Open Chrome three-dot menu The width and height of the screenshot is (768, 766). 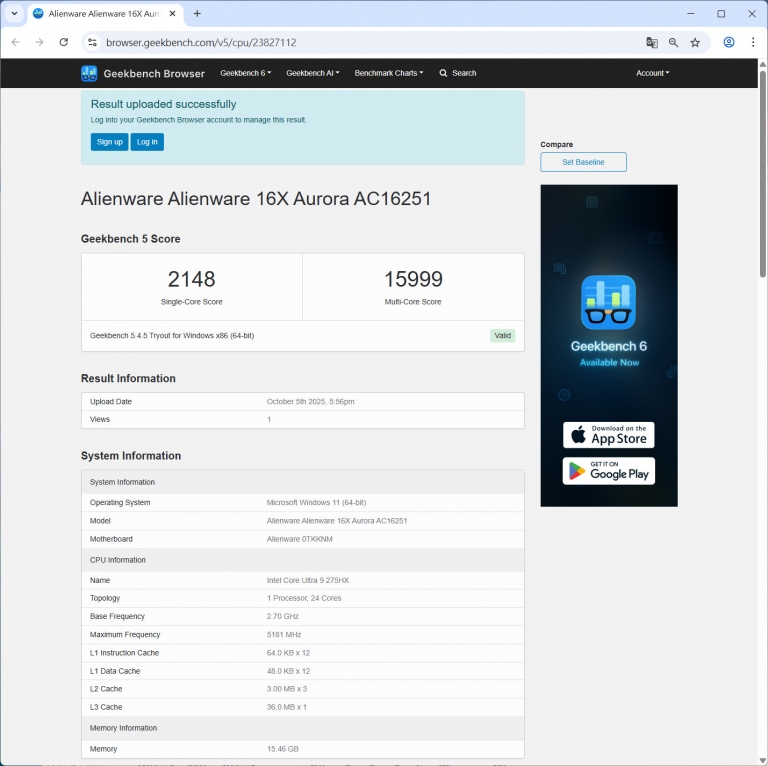tap(753, 43)
